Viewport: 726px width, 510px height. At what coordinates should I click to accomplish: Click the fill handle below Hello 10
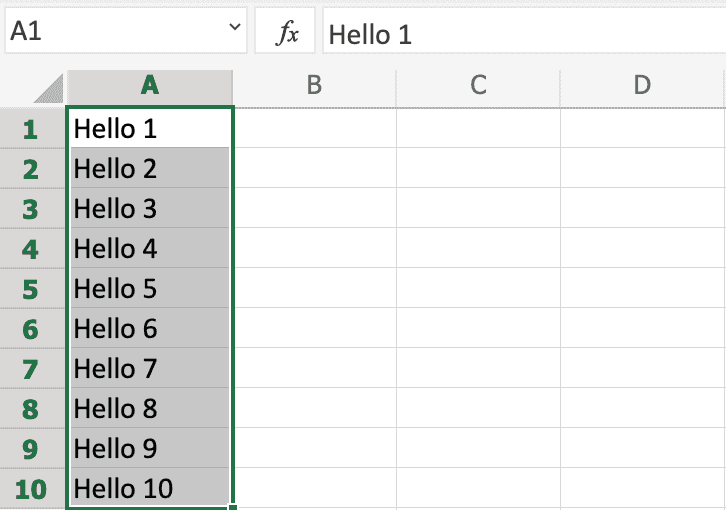pyautogui.click(x=233, y=507)
